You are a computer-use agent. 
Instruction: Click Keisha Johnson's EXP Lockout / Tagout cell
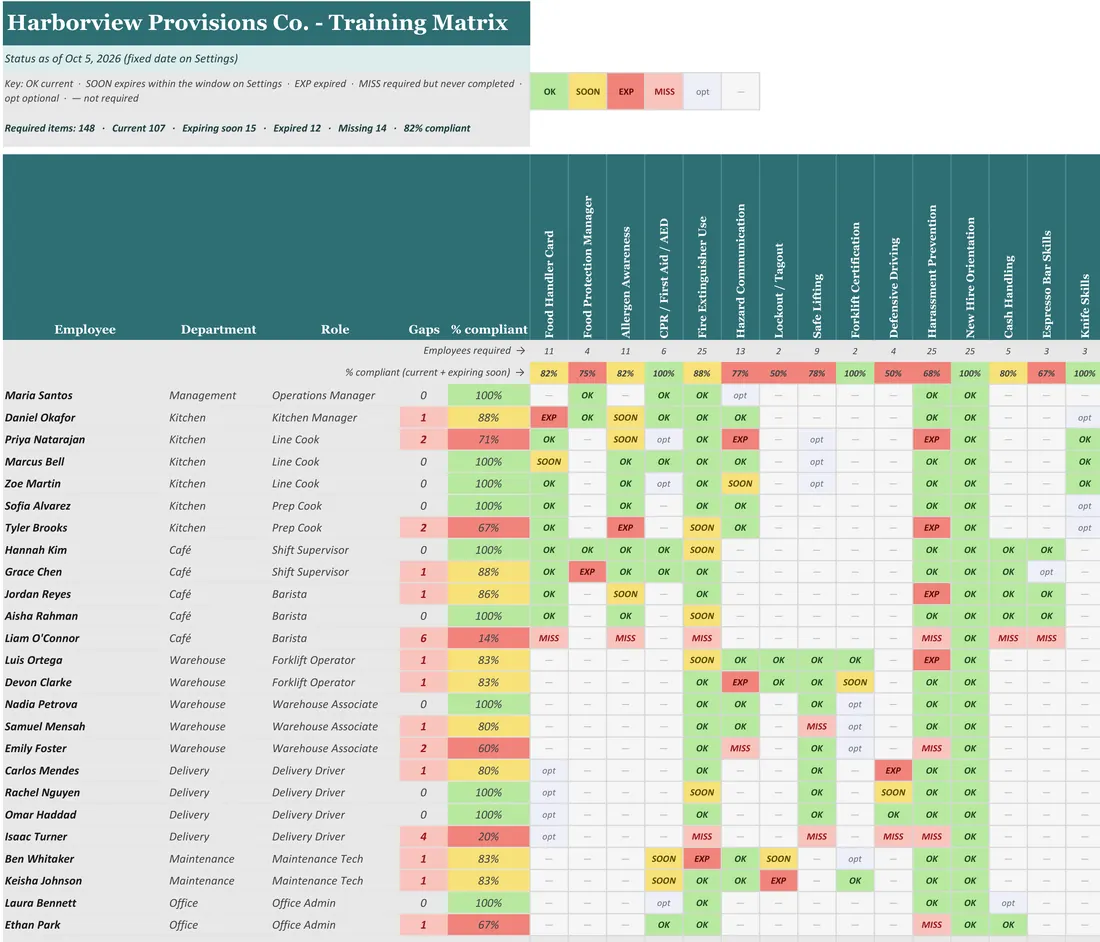click(x=779, y=881)
